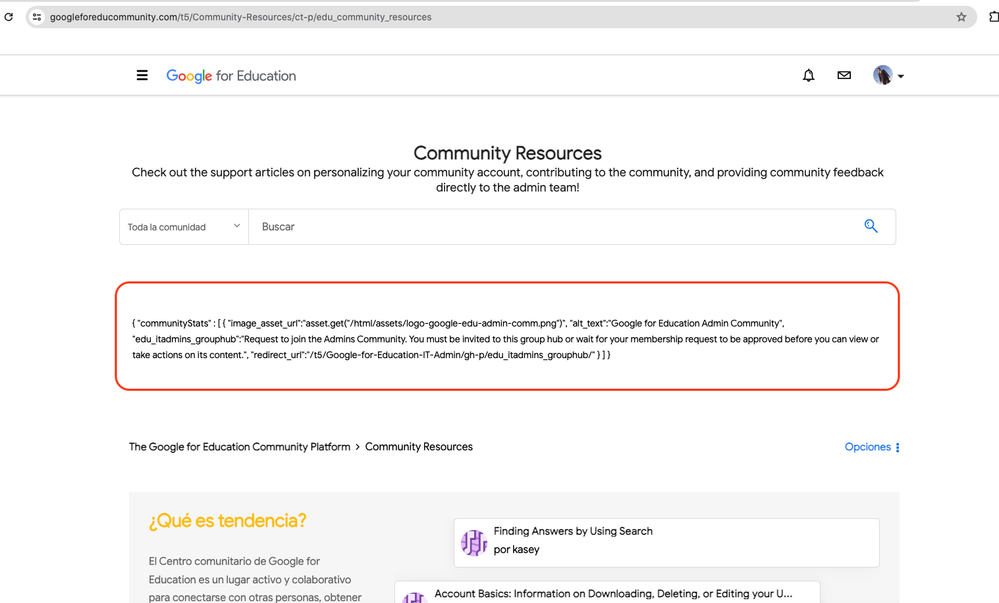Open the Opciones three-dot menu icon

pyautogui.click(x=898, y=447)
